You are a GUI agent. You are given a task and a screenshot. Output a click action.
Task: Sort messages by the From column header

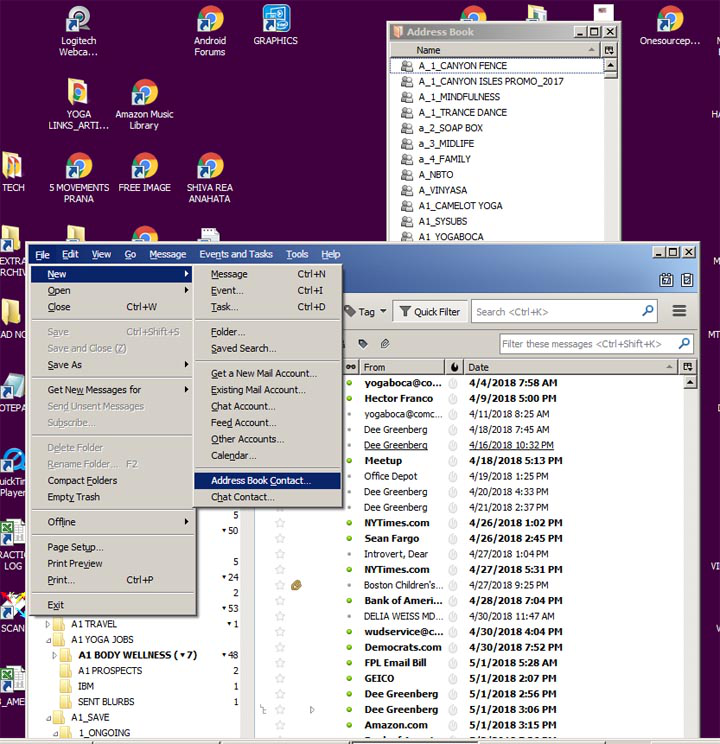(x=401, y=367)
